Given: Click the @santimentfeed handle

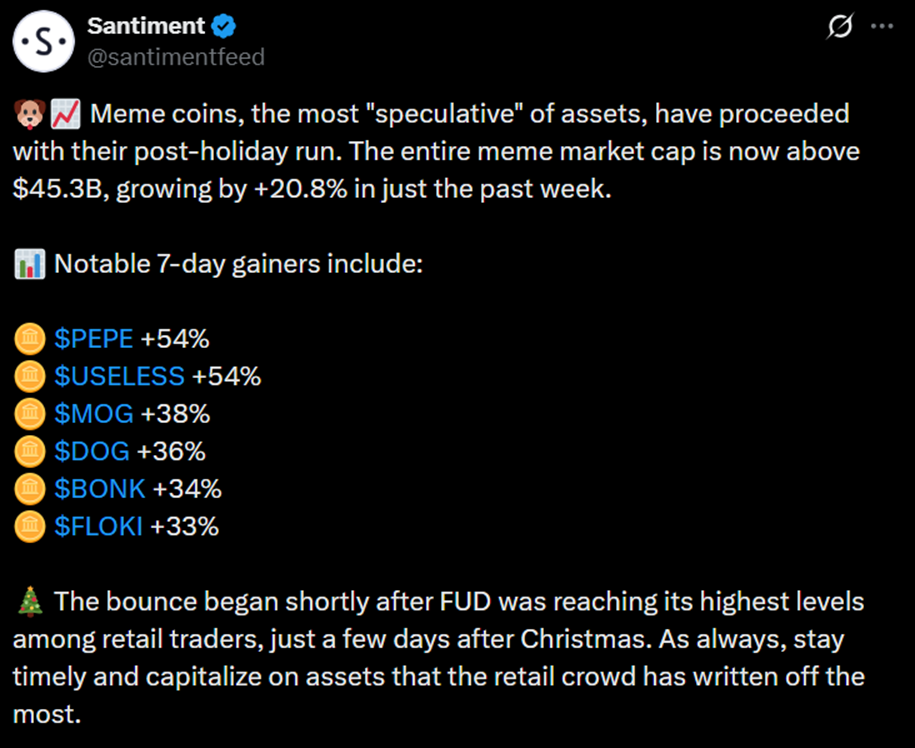Looking at the screenshot, I should (x=176, y=57).
